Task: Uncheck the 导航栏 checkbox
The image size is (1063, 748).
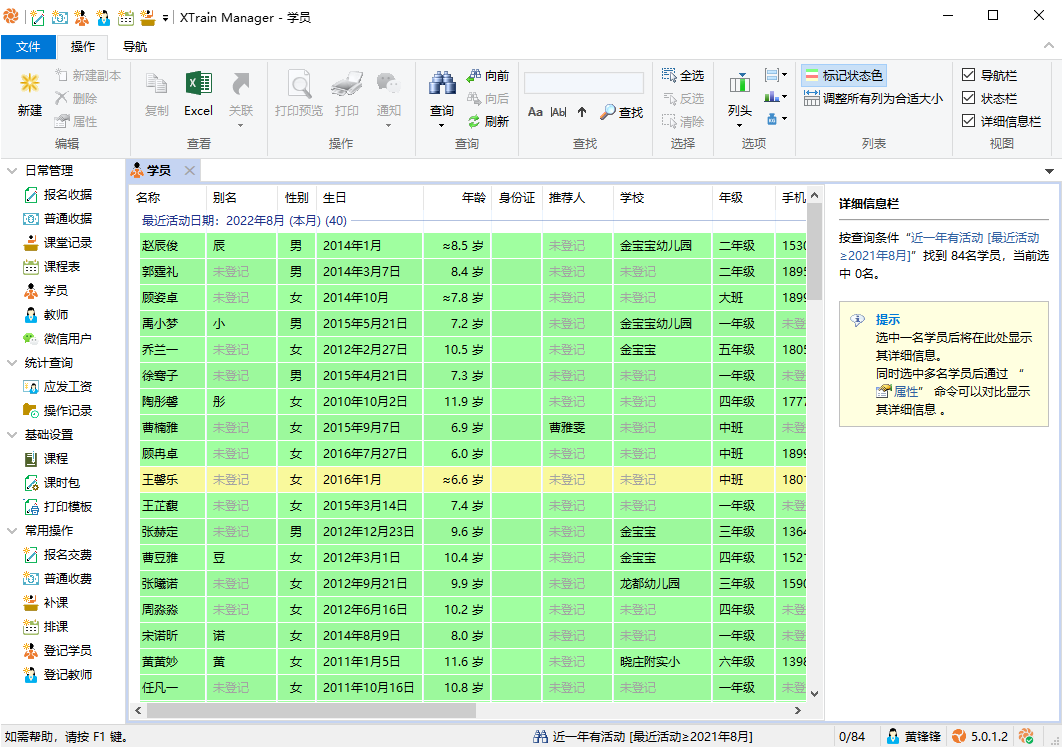Action: (x=968, y=75)
